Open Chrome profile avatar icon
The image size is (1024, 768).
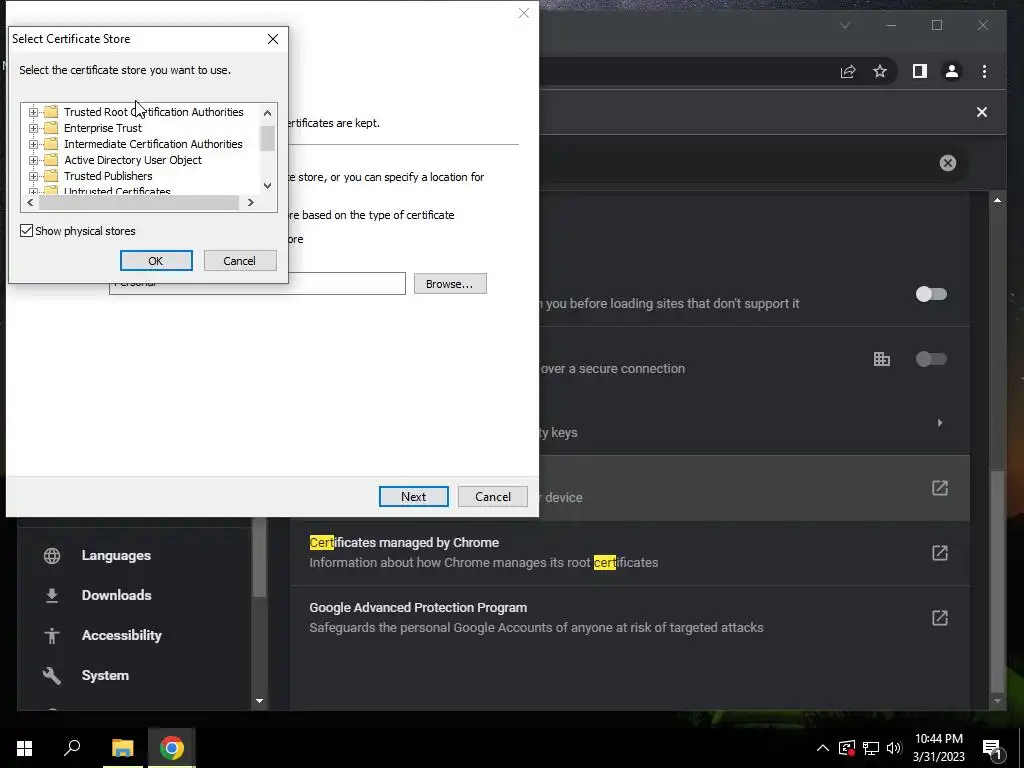pos(952,71)
